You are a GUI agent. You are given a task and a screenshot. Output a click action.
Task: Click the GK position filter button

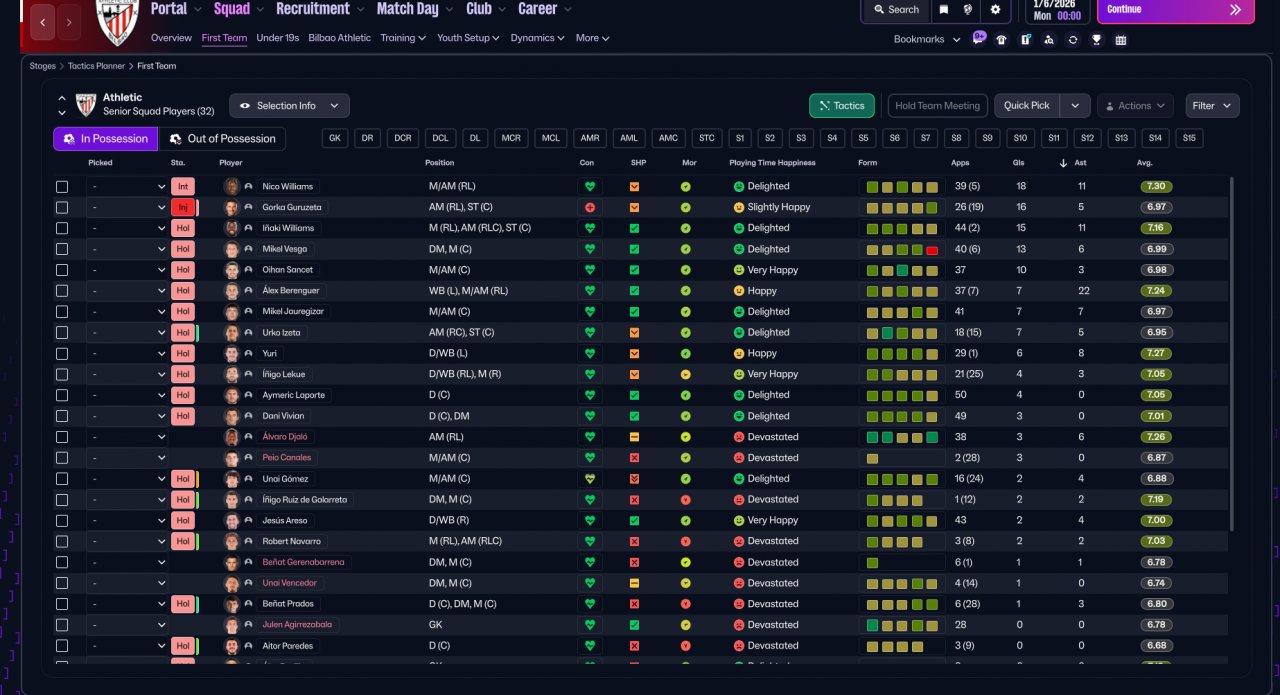[x=336, y=139]
